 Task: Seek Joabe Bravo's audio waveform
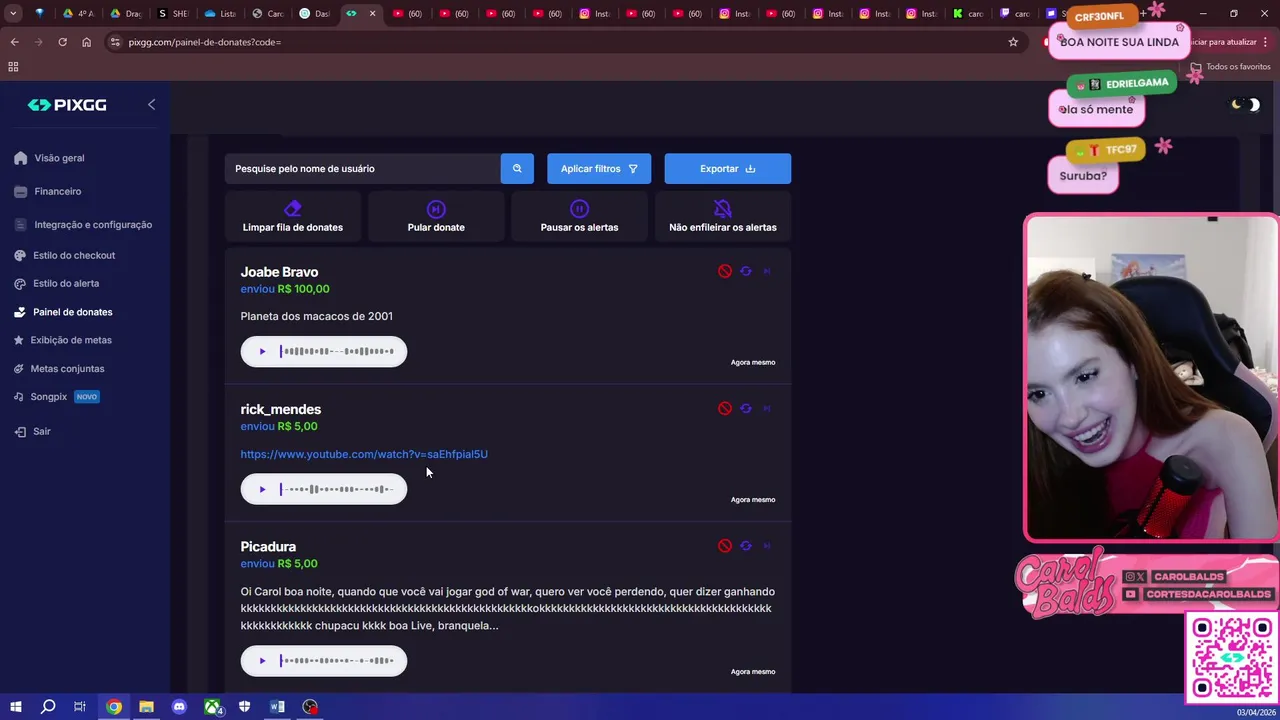pyautogui.click(x=337, y=351)
